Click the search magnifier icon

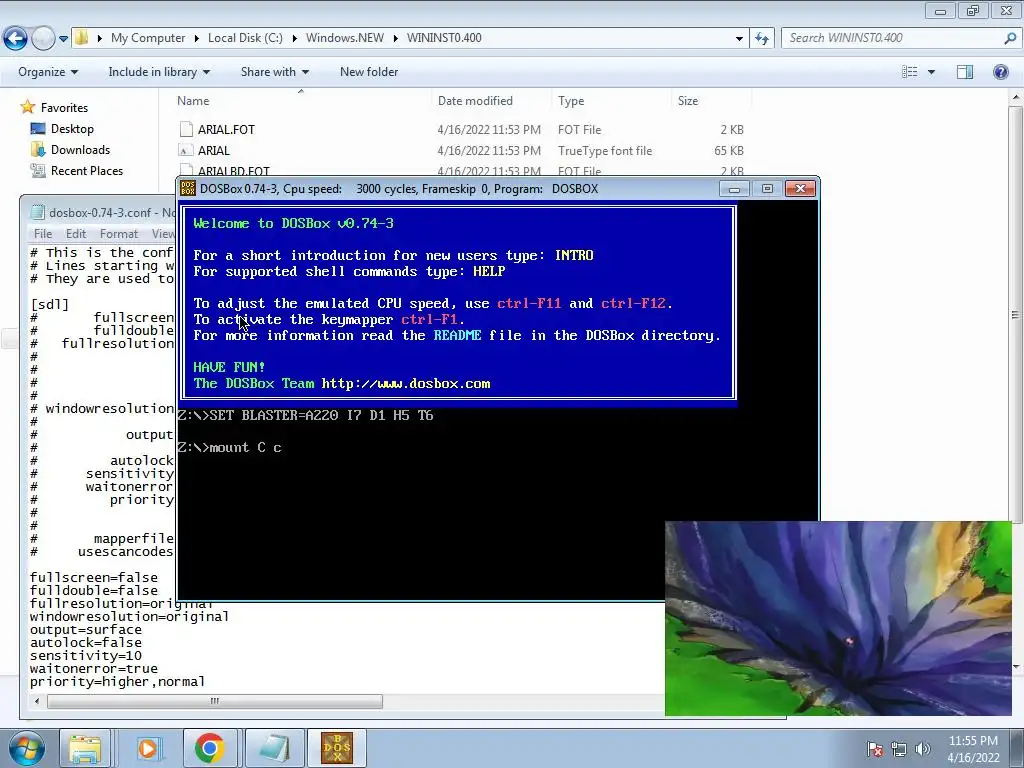[x=1010, y=38]
